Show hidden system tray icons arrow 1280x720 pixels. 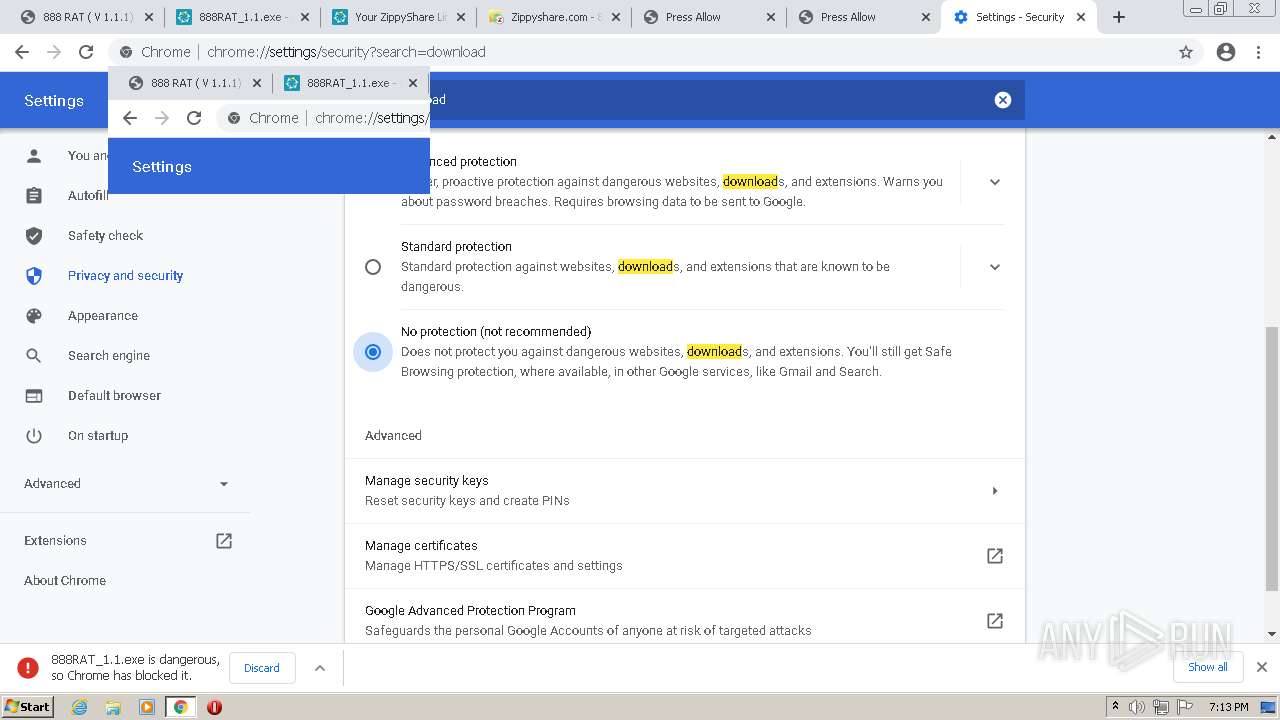click(x=1115, y=706)
